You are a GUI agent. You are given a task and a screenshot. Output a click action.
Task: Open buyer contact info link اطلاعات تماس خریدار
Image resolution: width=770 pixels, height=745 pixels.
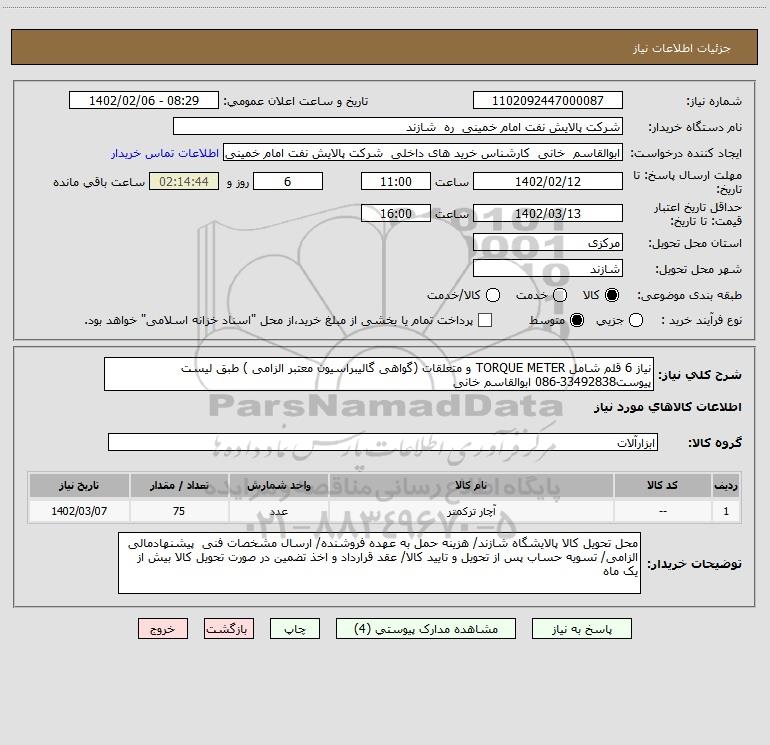165,153
